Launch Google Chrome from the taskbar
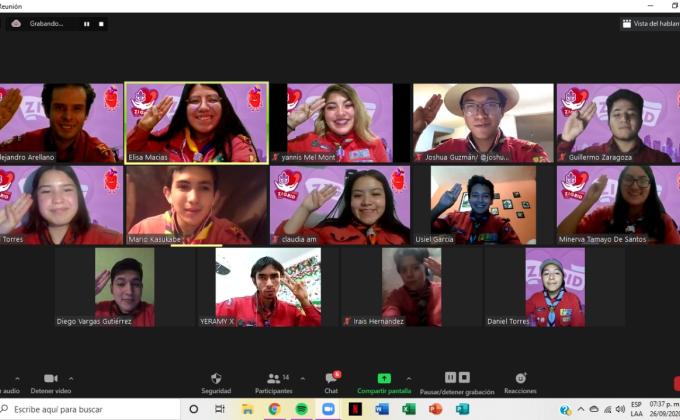680x420 pixels. pyautogui.click(x=274, y=409)
